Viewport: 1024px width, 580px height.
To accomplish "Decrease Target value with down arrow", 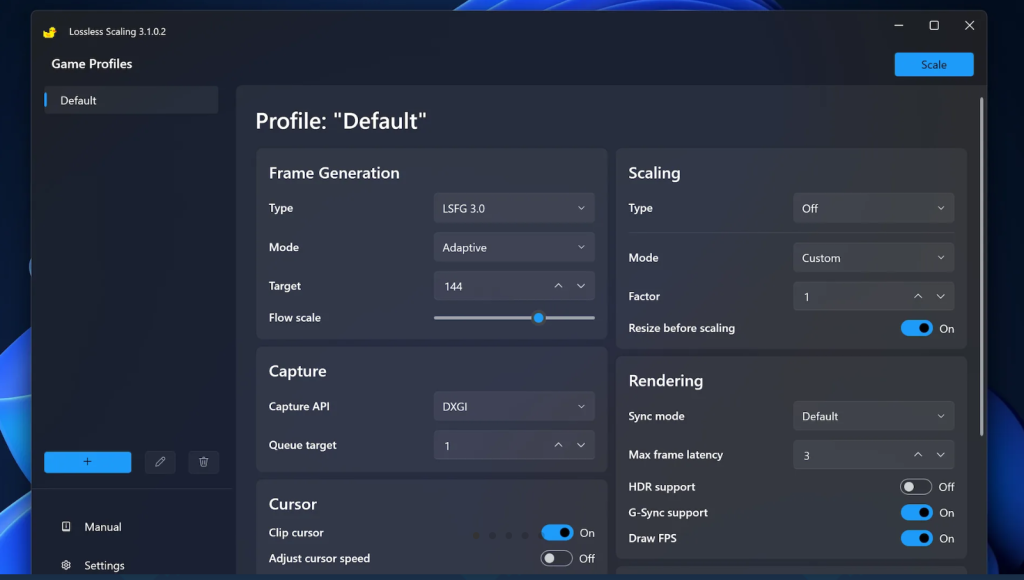I will click(581, 286).
